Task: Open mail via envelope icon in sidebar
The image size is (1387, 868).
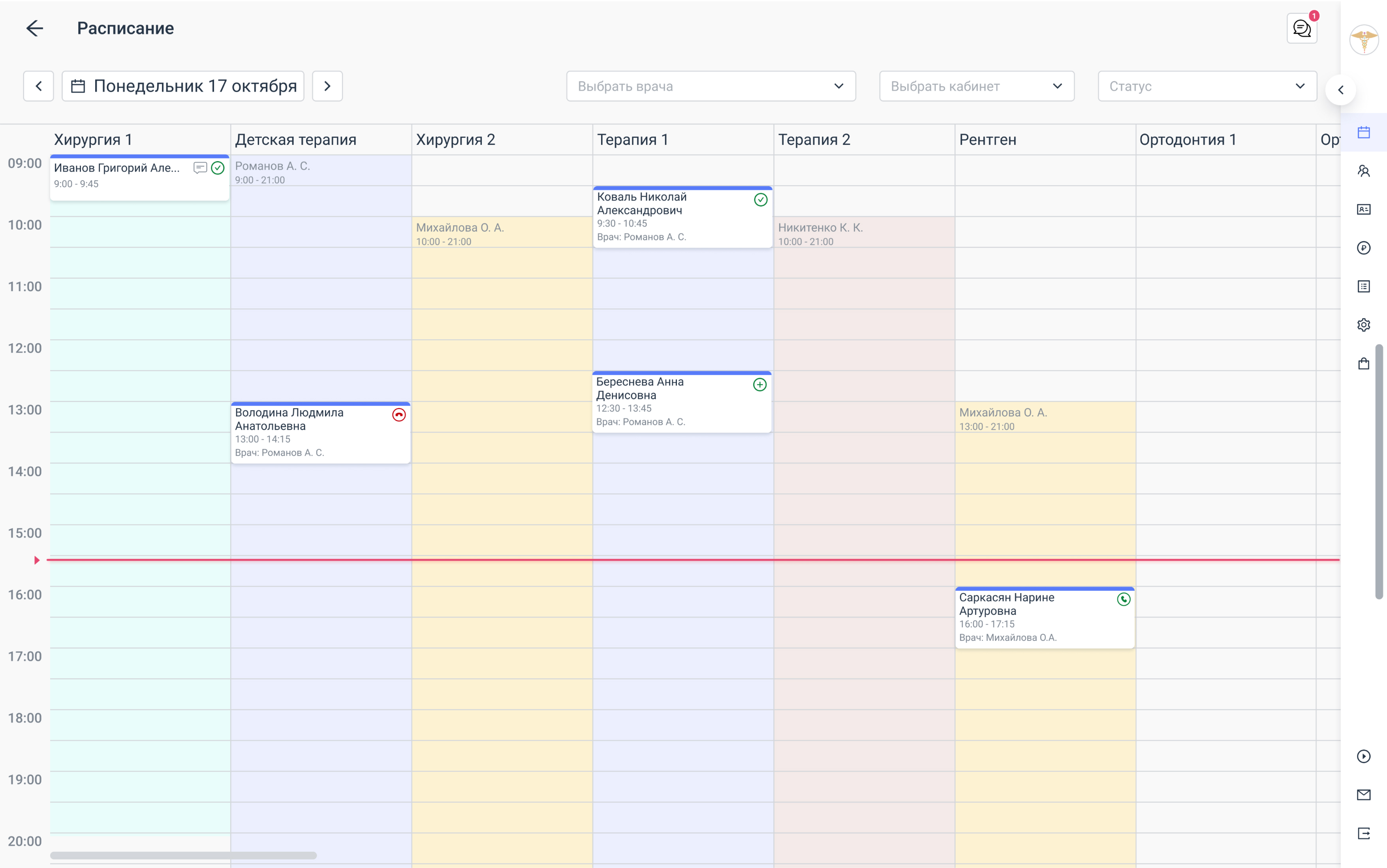Action: click(x=1364, y=795)
